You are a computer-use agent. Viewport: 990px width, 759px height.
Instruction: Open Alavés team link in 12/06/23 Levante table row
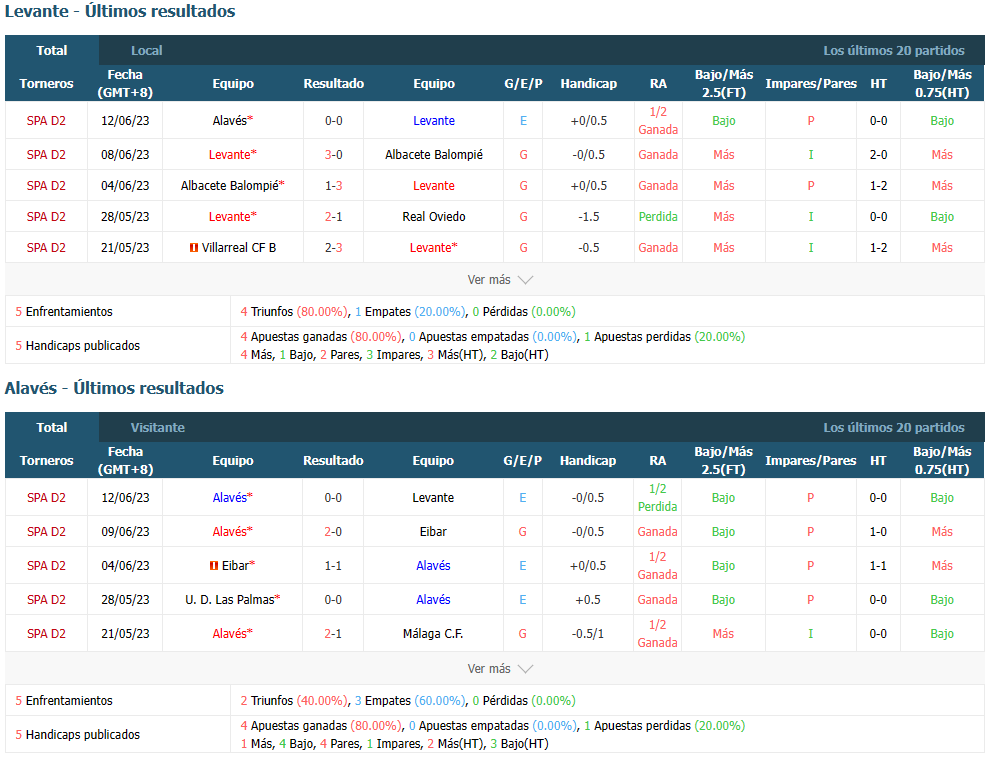(x=232, y=121)
